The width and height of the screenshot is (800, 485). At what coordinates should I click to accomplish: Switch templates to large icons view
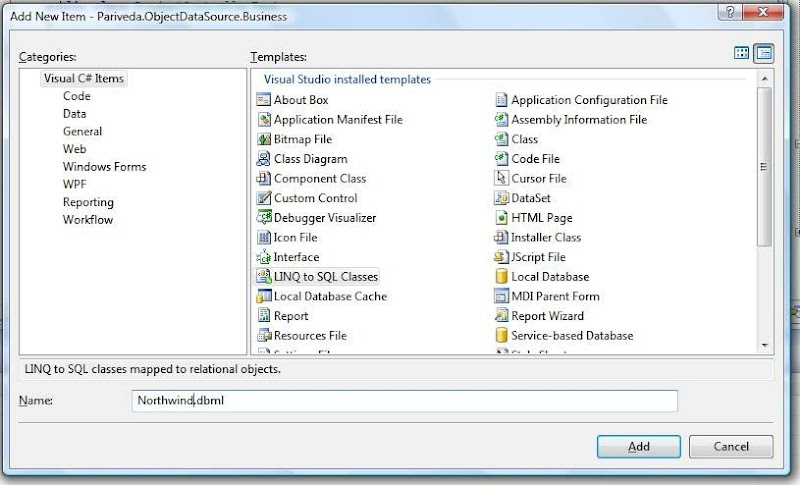point(741,53)
